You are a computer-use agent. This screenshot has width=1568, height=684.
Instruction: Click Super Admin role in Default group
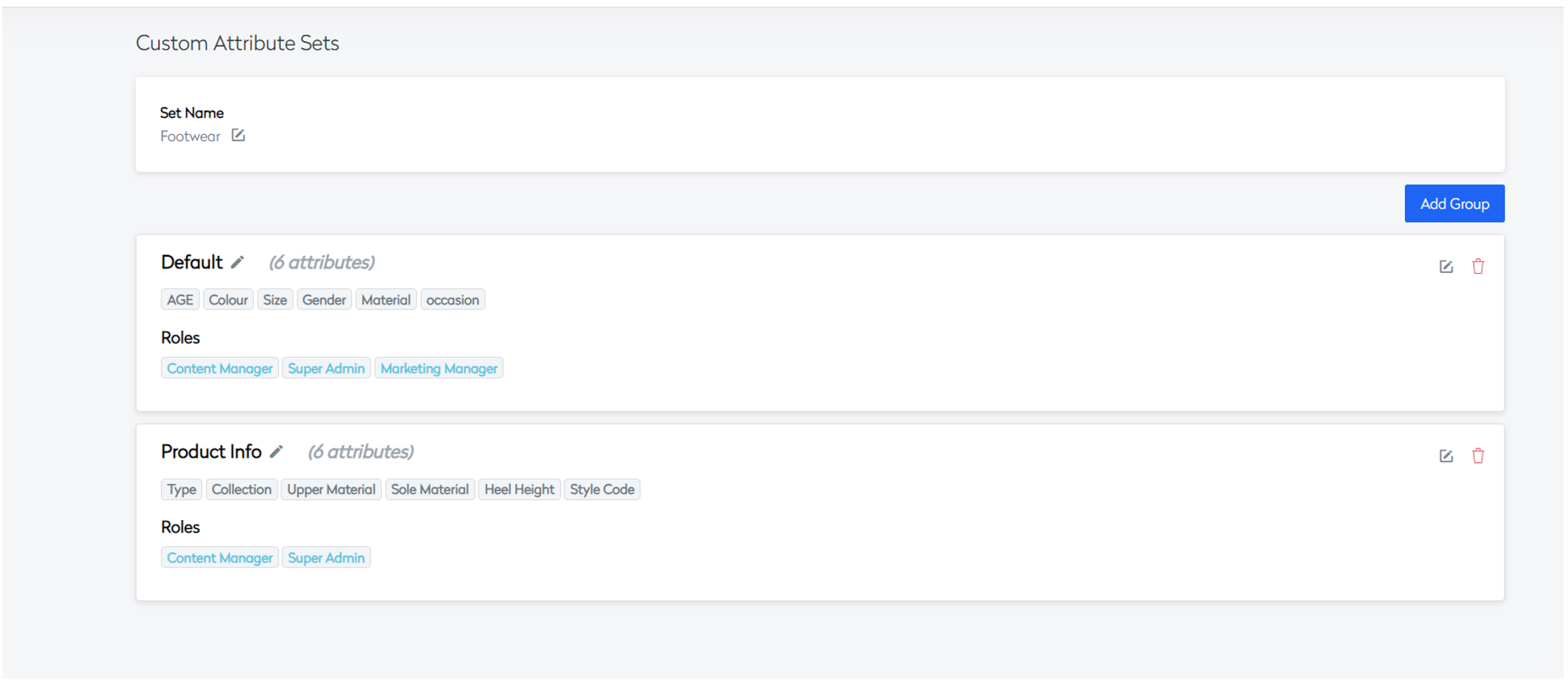(326, 368)
